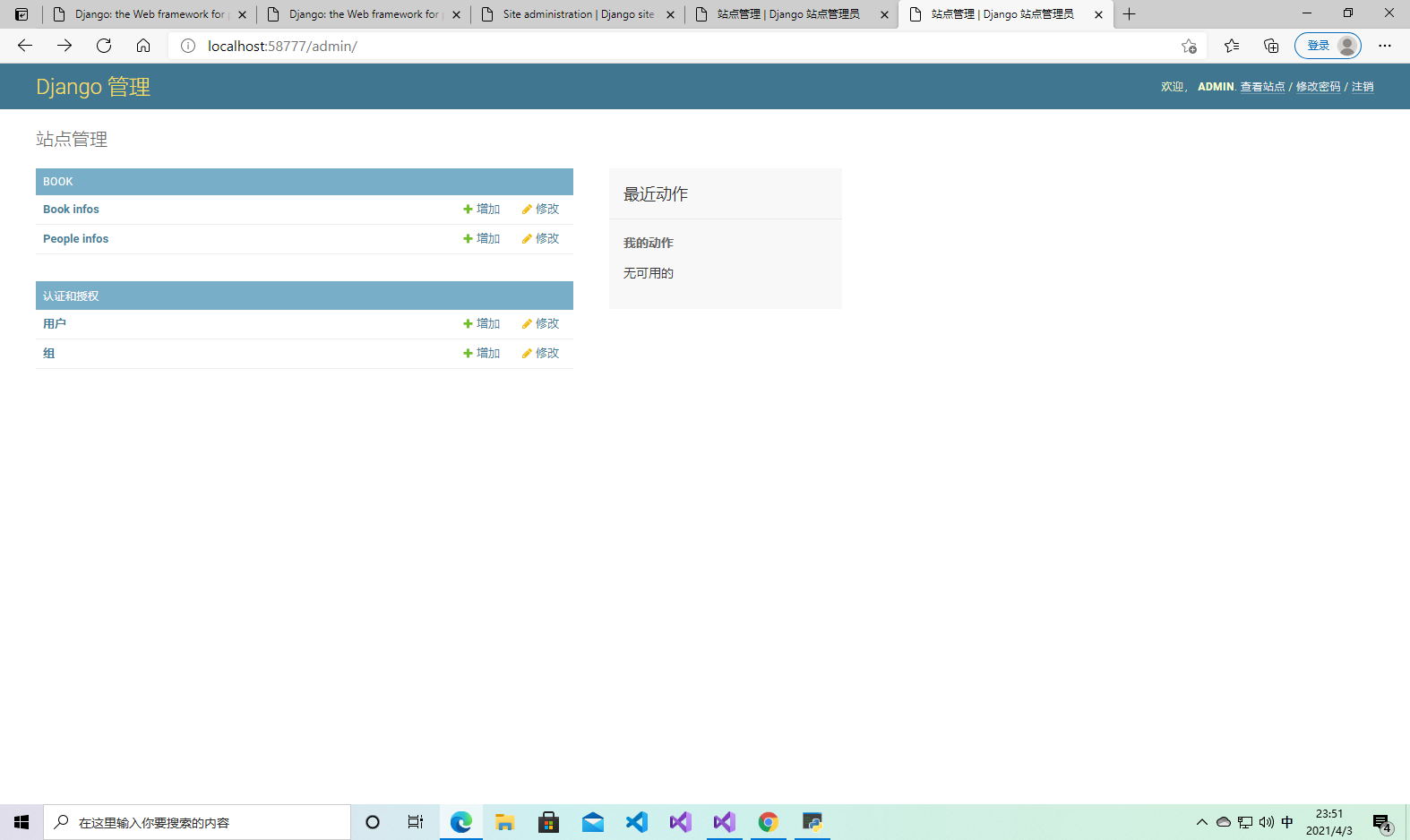The image size is (1410, 840).
Task: Open the 组 model list
Action: (49, 354)
